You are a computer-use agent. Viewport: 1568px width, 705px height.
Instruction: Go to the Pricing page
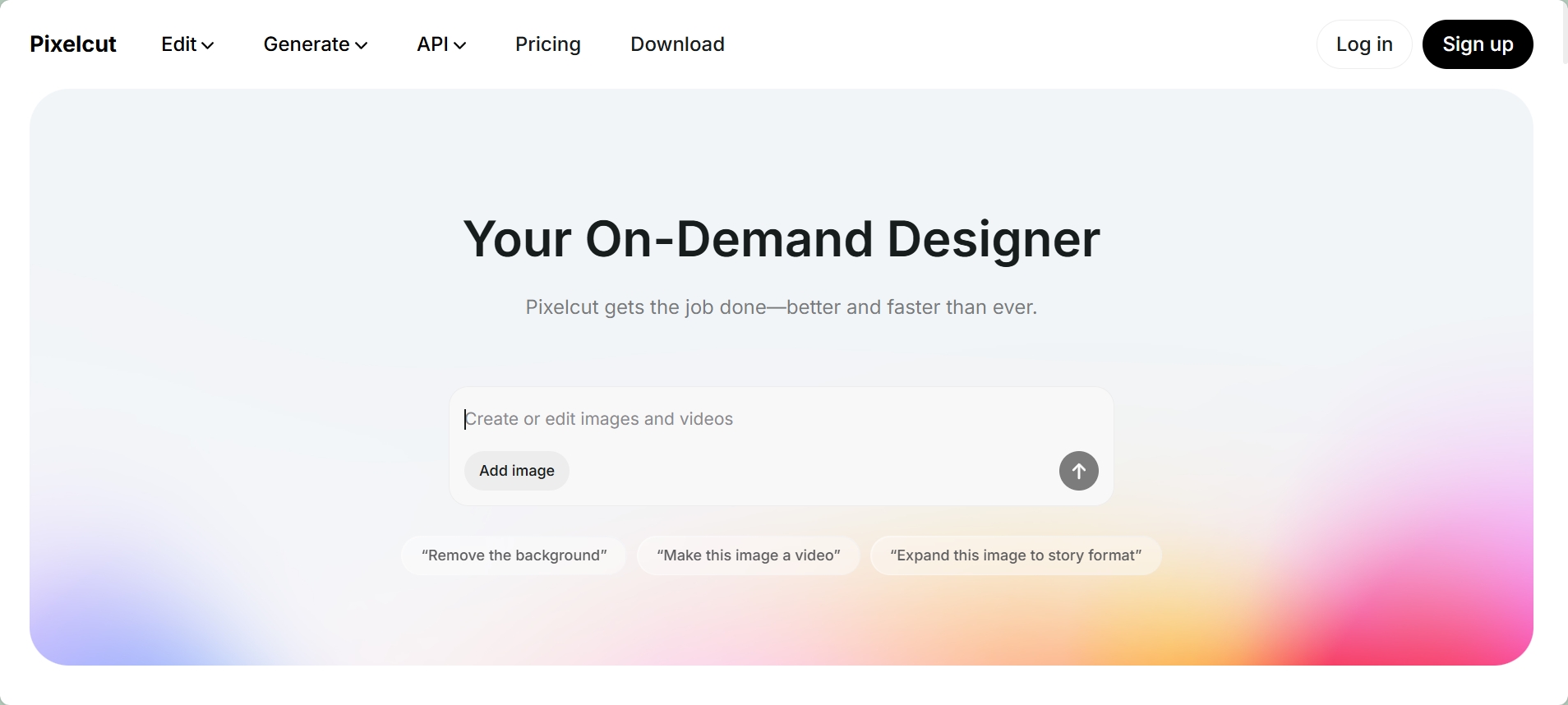[x=547, y=44]
